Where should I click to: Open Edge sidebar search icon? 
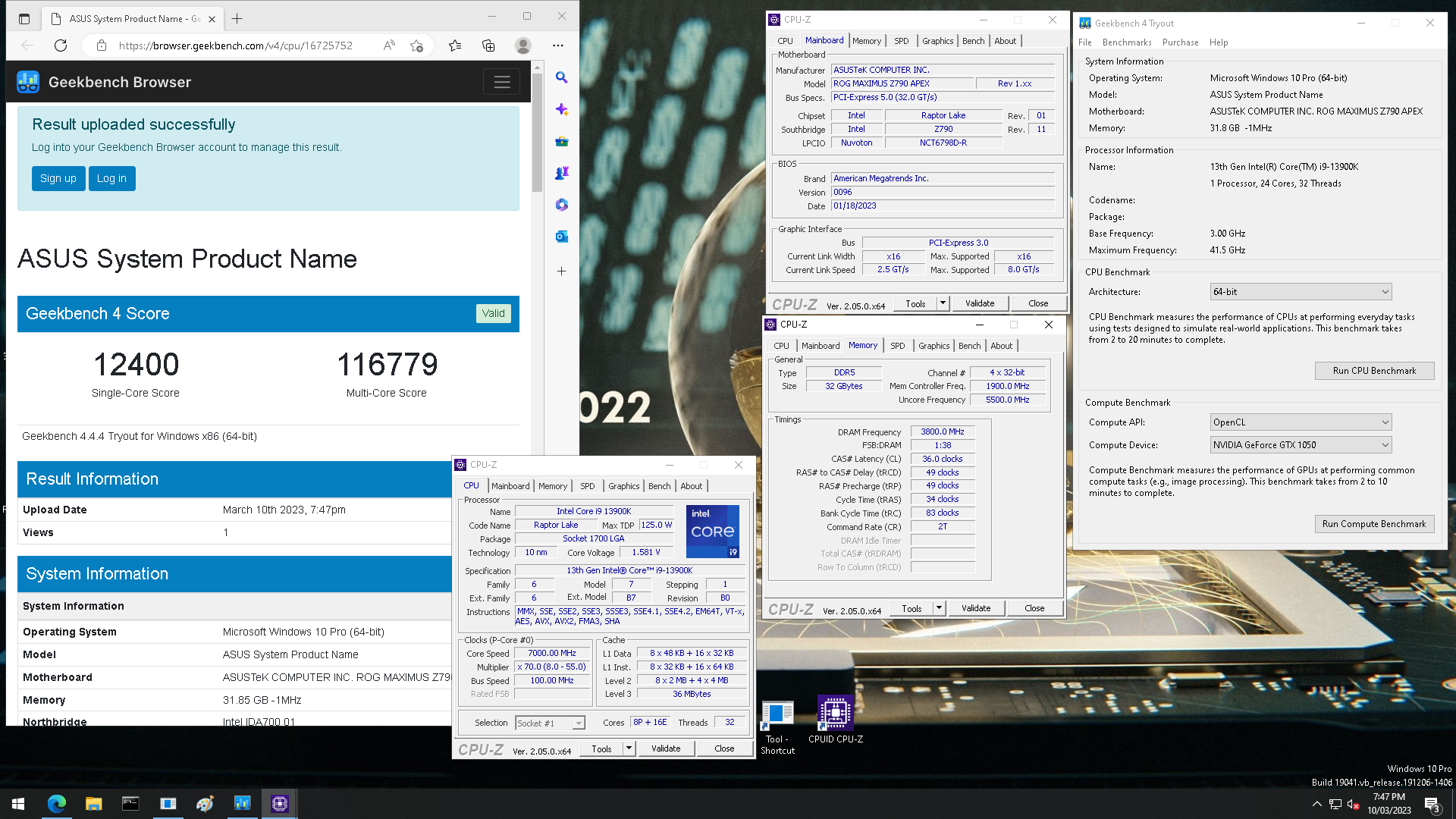[x=561, y=77]
